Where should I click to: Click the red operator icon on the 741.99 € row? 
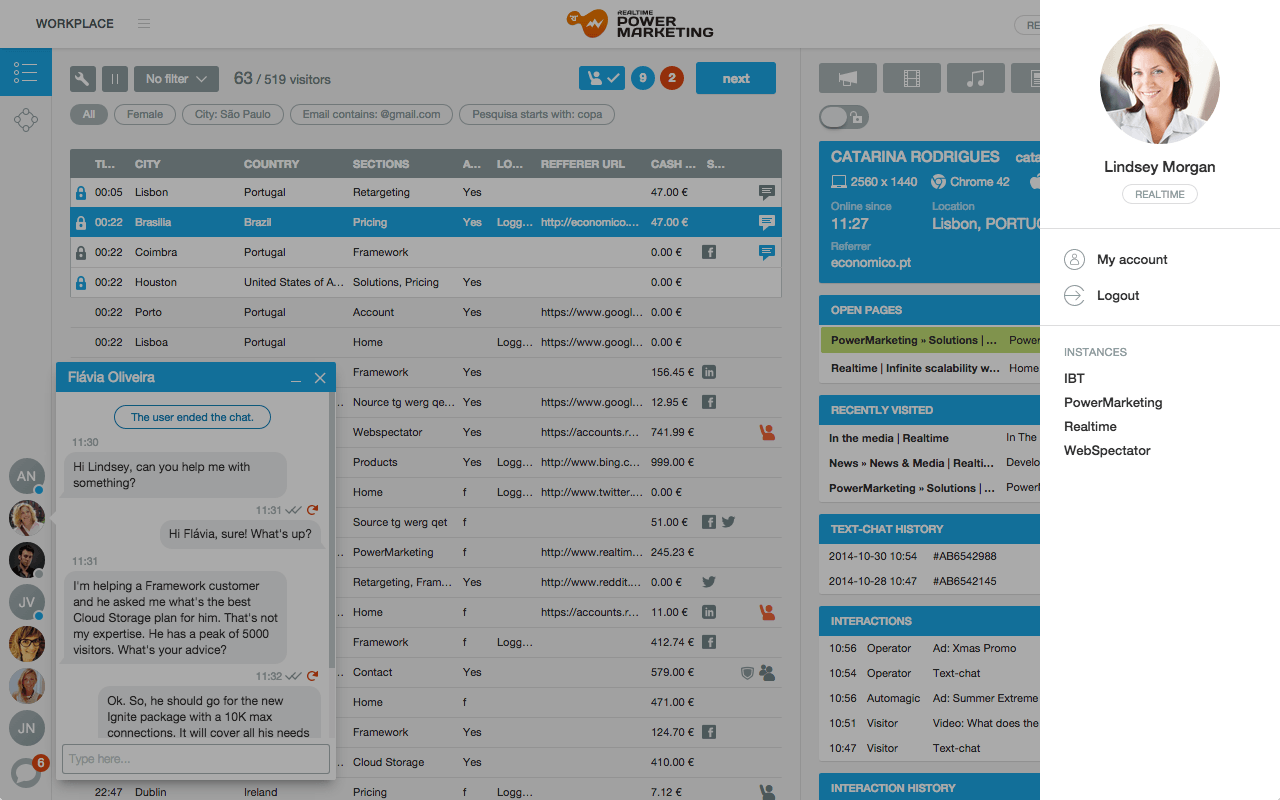pos(767,432)
